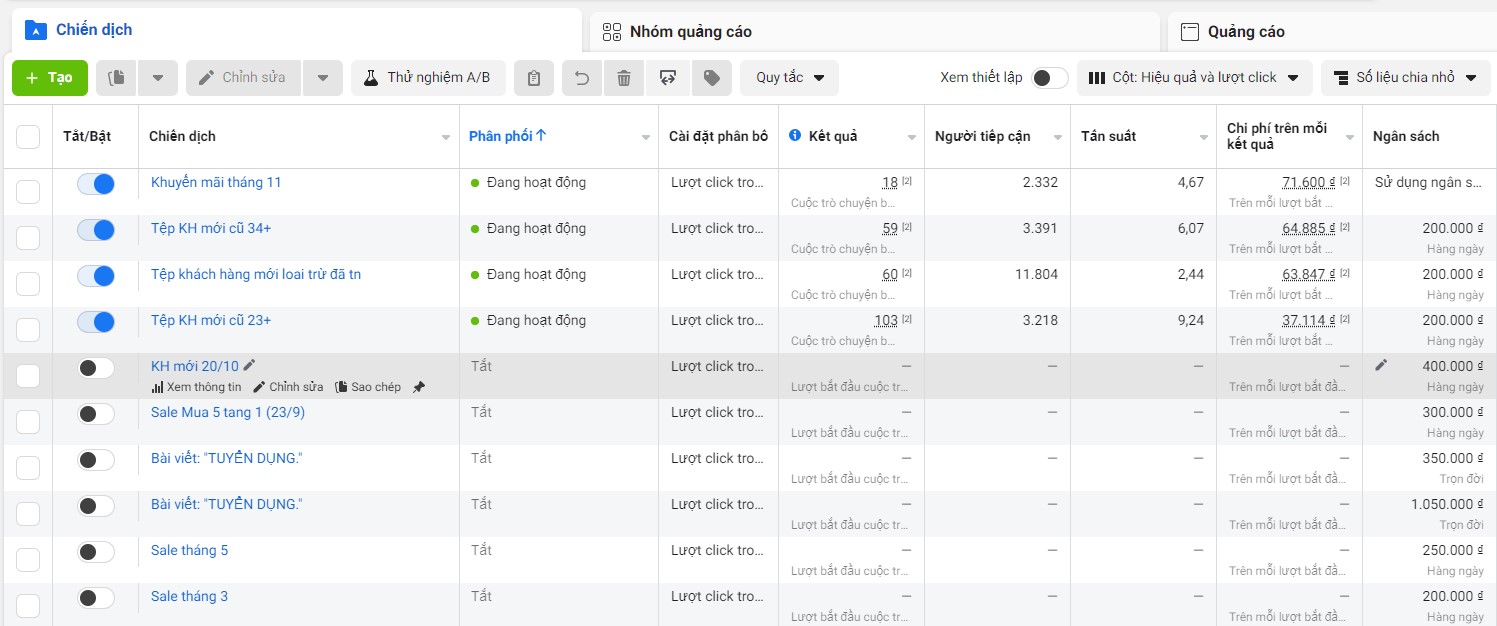1497x626 pixels.
Task: Pin the KH mới 20/10 campaign
Action: pyautogui.click(x=418, y=387)
